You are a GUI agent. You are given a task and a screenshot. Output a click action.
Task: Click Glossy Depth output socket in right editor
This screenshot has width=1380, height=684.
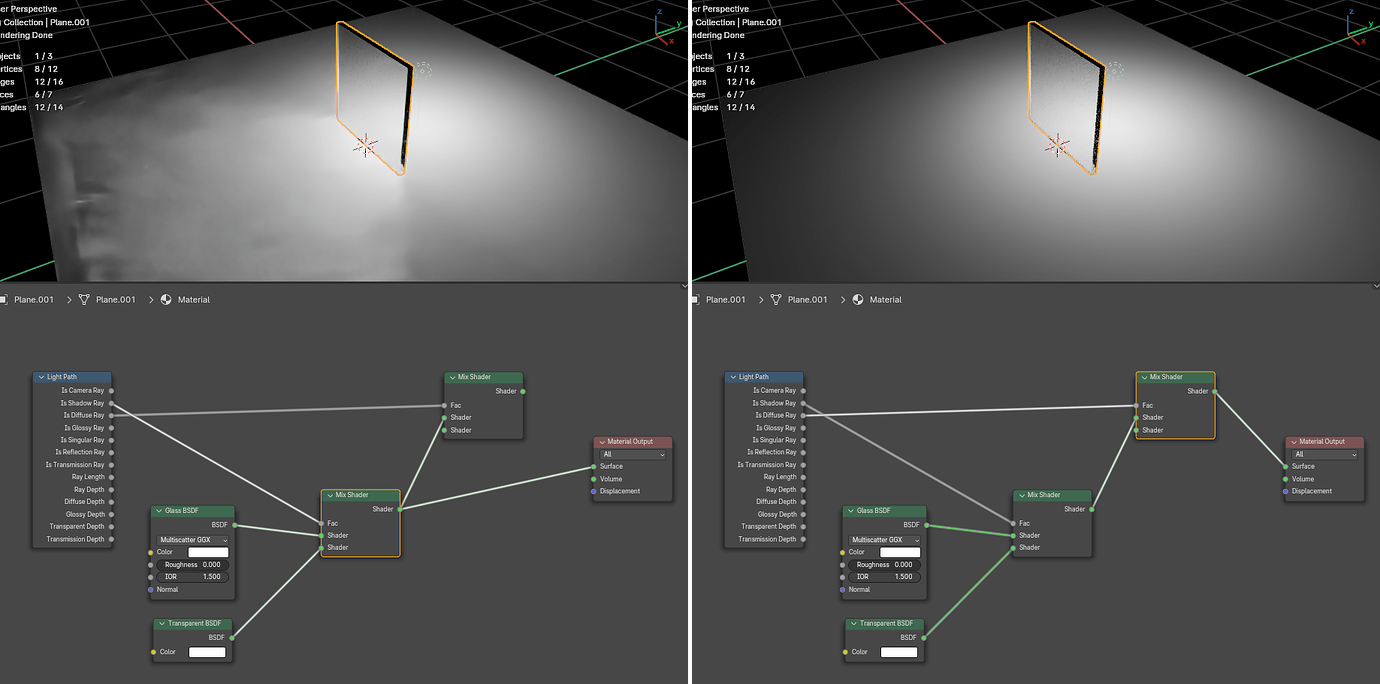[803, 514]
